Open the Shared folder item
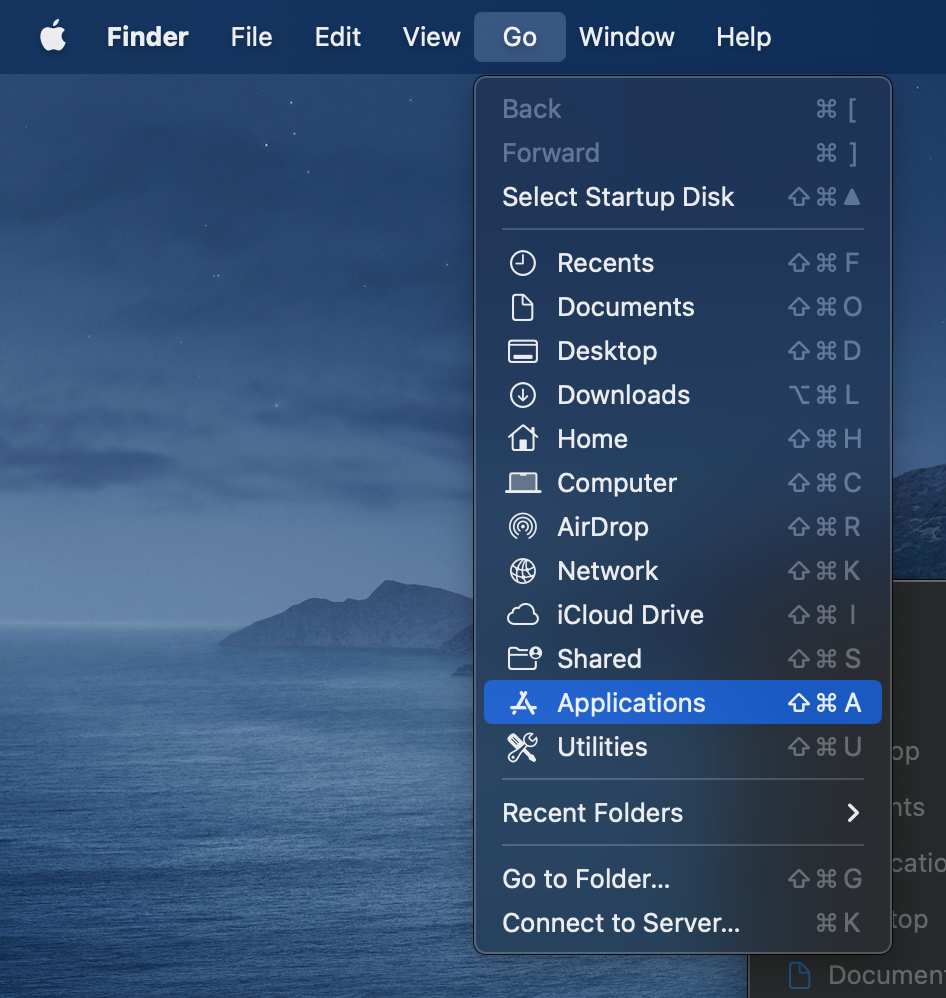This screenshot has height=998, width=946. 599,659
